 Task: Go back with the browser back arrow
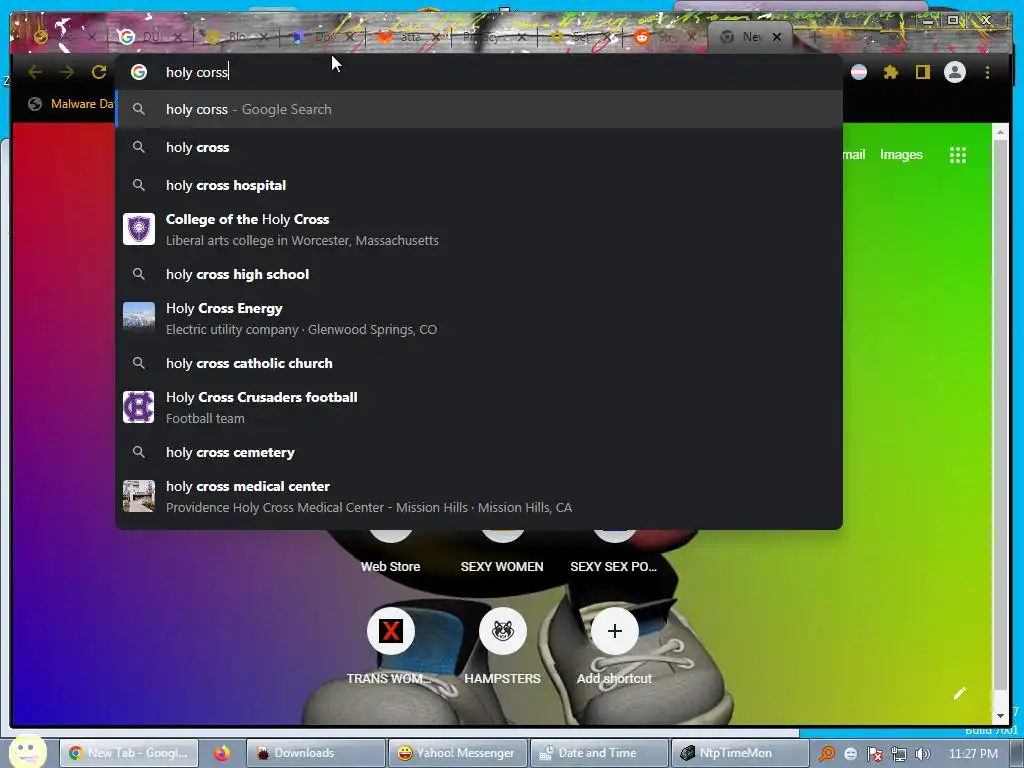35,72
